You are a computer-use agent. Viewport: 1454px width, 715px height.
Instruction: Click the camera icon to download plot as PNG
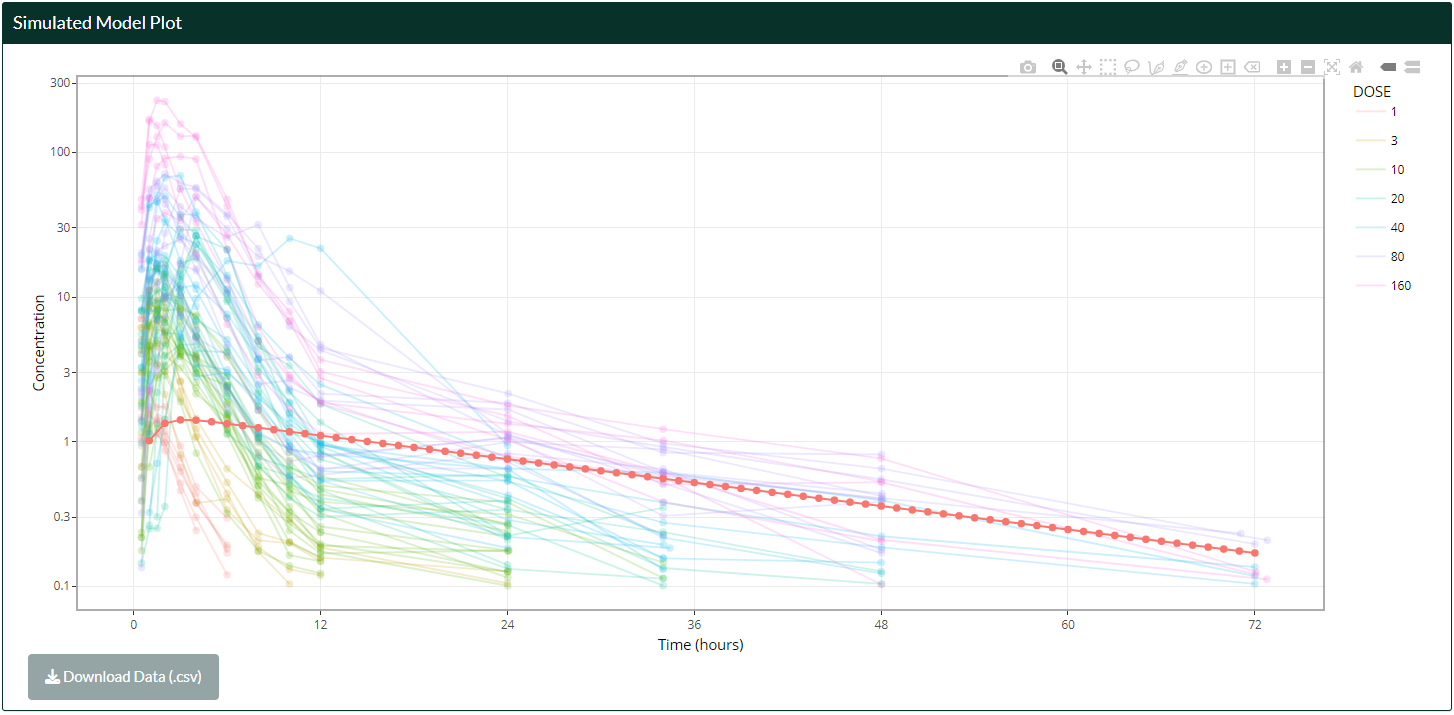1027,67
